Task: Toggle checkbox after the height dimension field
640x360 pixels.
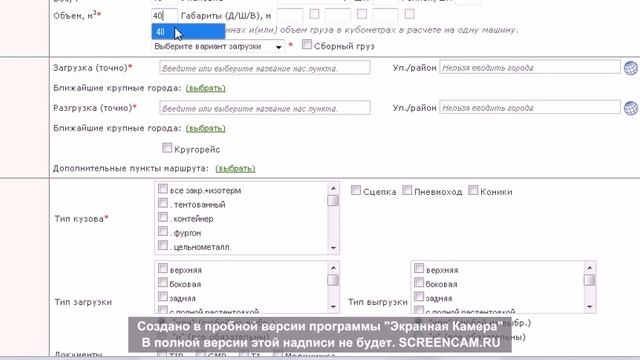Action: (x=409, y=14)
